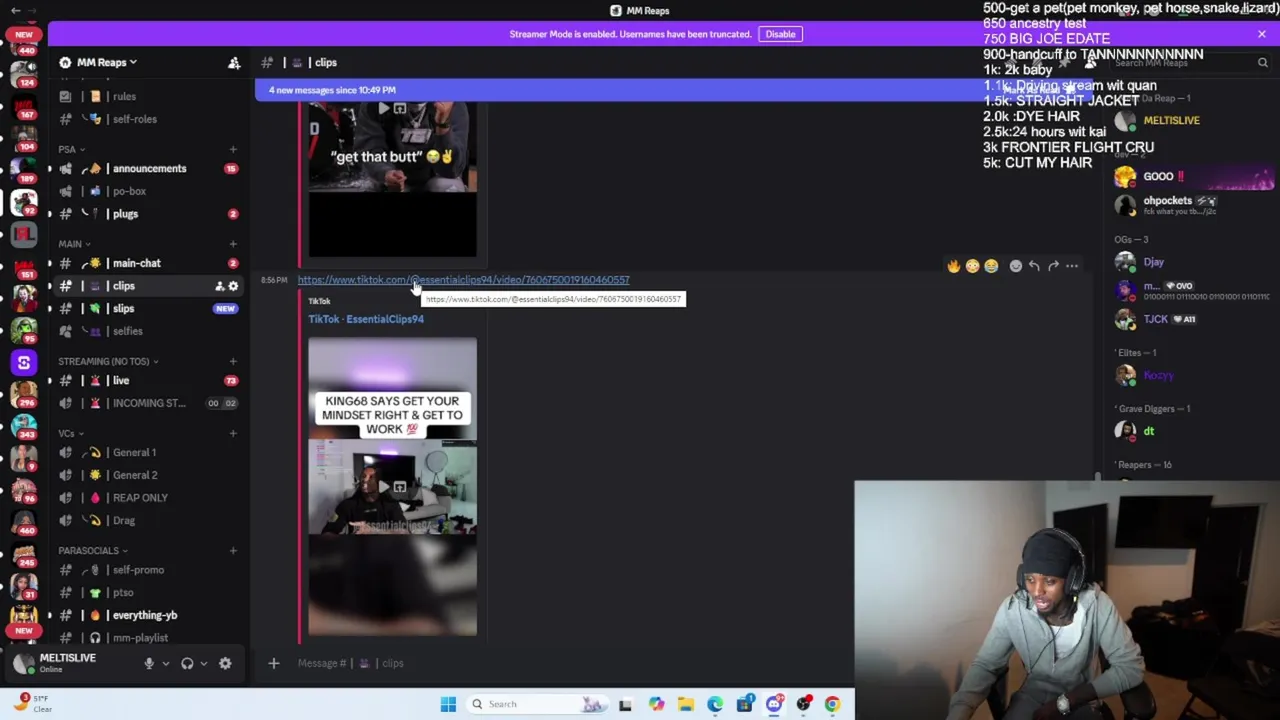Reply to the TikTok message
This screenshot has height=720, width=1280.
tap(1034, 266)
